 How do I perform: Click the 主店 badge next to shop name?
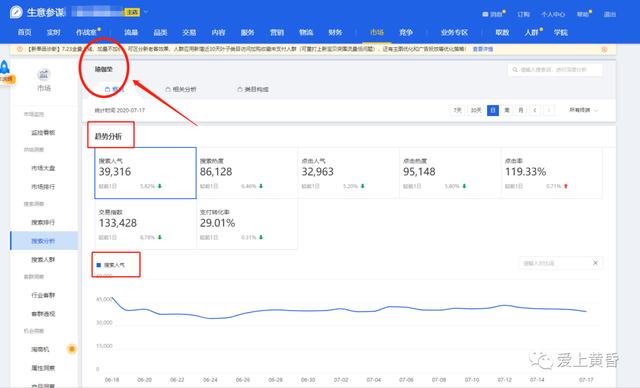coord(132,12)
